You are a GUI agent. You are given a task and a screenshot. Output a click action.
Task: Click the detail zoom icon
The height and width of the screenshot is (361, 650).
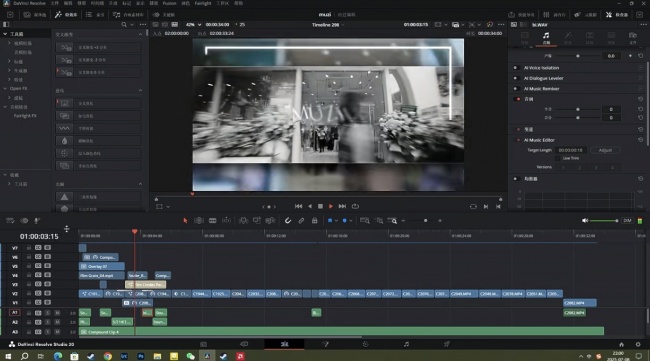pos(379,220)
